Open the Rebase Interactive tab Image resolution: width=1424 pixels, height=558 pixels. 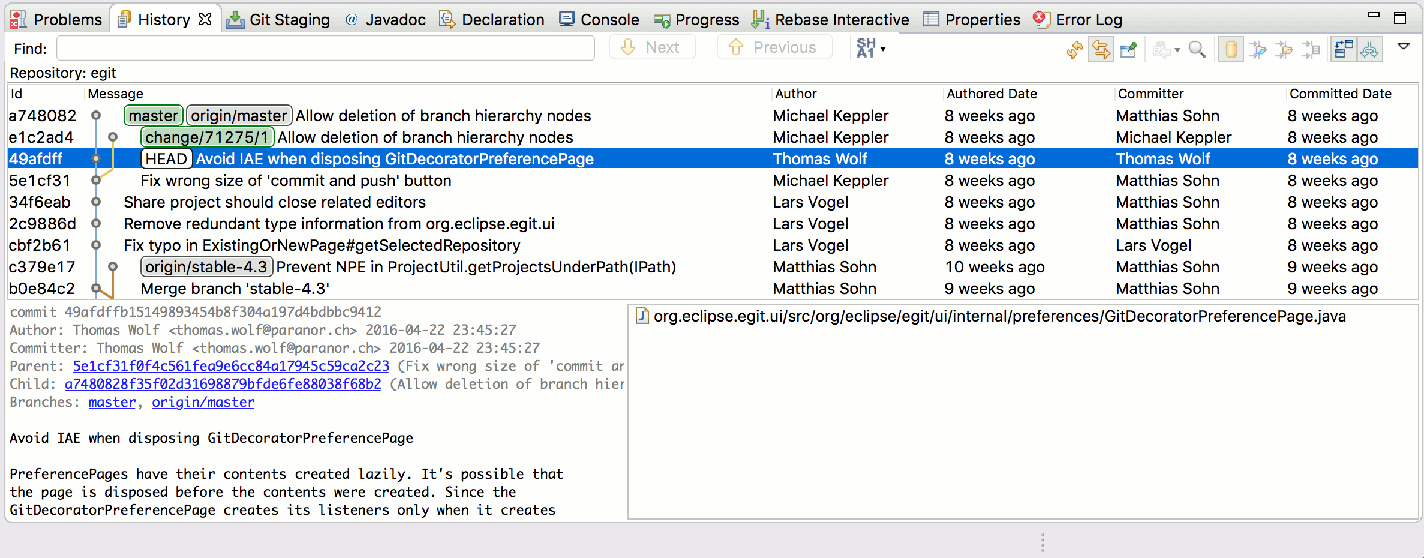click(x=830, y=19)
